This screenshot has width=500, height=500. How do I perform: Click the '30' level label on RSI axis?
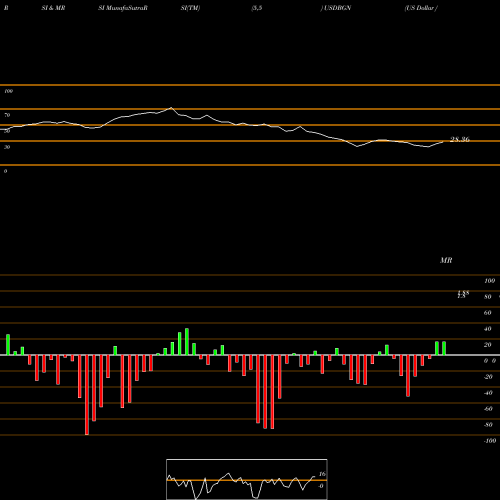[x=7, y=147]
